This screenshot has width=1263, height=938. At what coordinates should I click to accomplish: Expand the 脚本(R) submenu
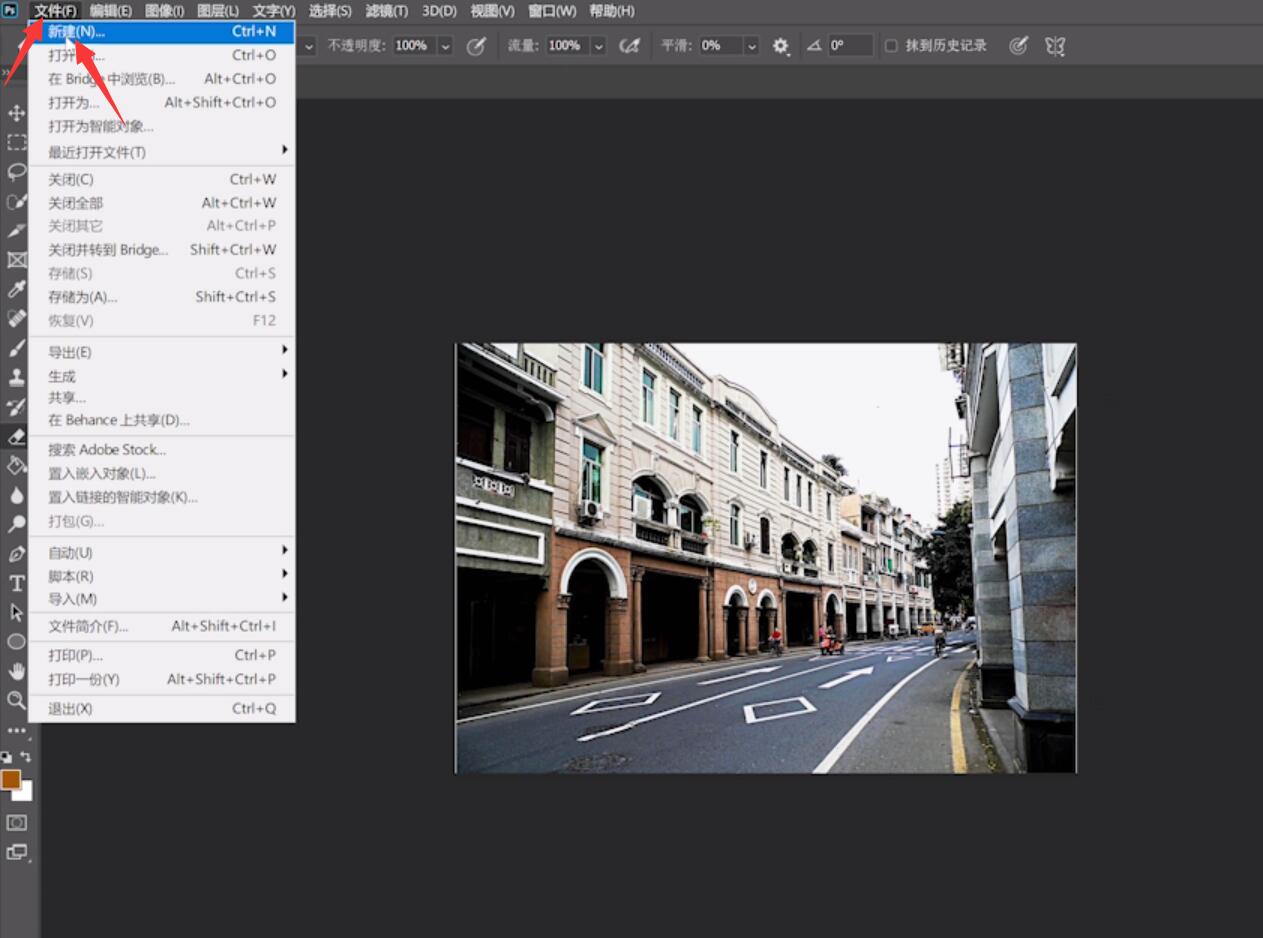click(x=284, y=574)
